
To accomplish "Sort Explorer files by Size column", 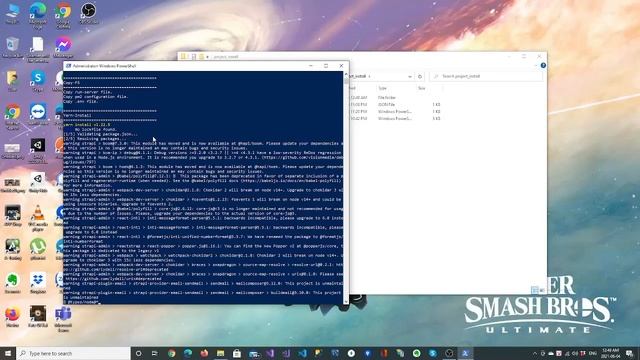I will coord(422,88).
